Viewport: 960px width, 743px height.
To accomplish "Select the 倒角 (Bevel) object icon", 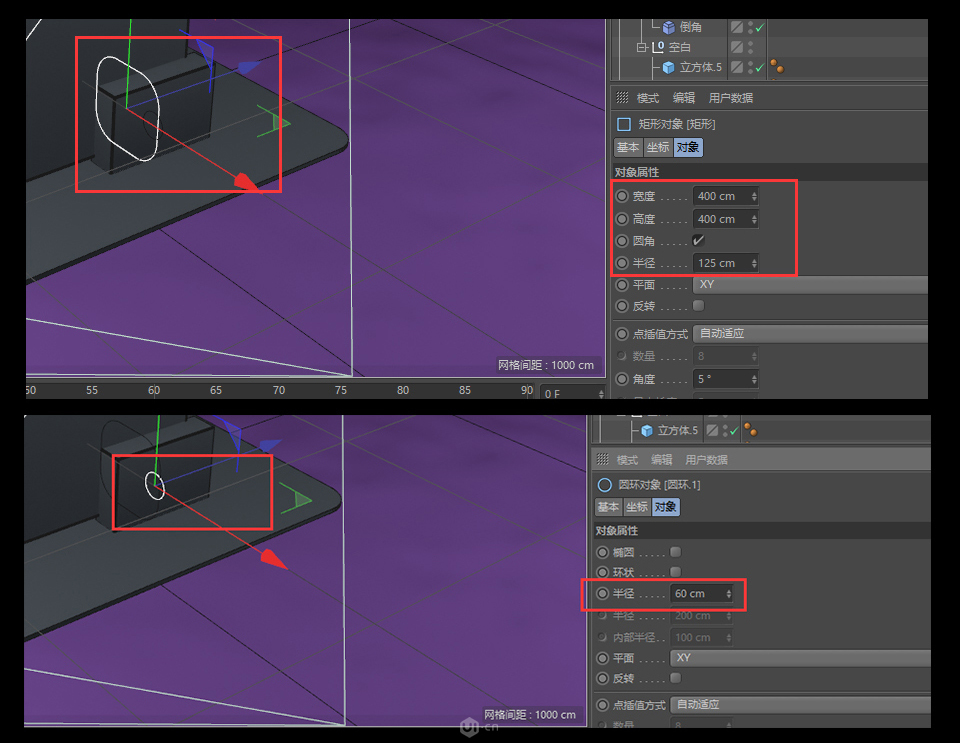I will (x=668, y=25).
